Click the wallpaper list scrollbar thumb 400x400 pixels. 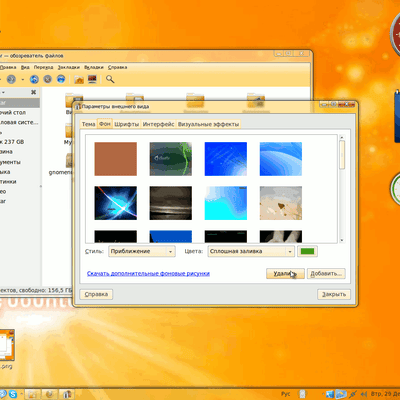(342, 155)
